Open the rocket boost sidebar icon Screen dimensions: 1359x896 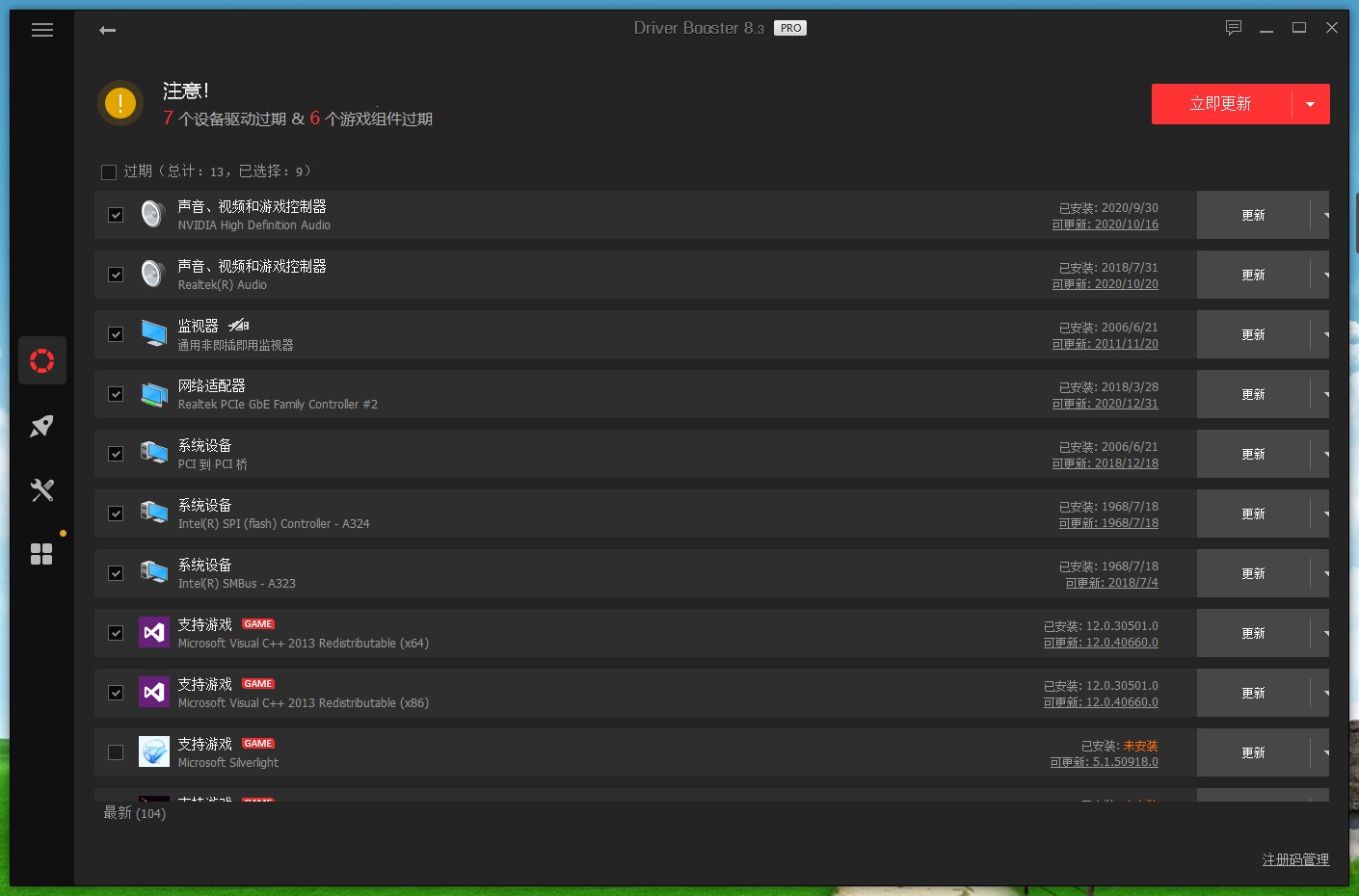[x=41, y=426]
